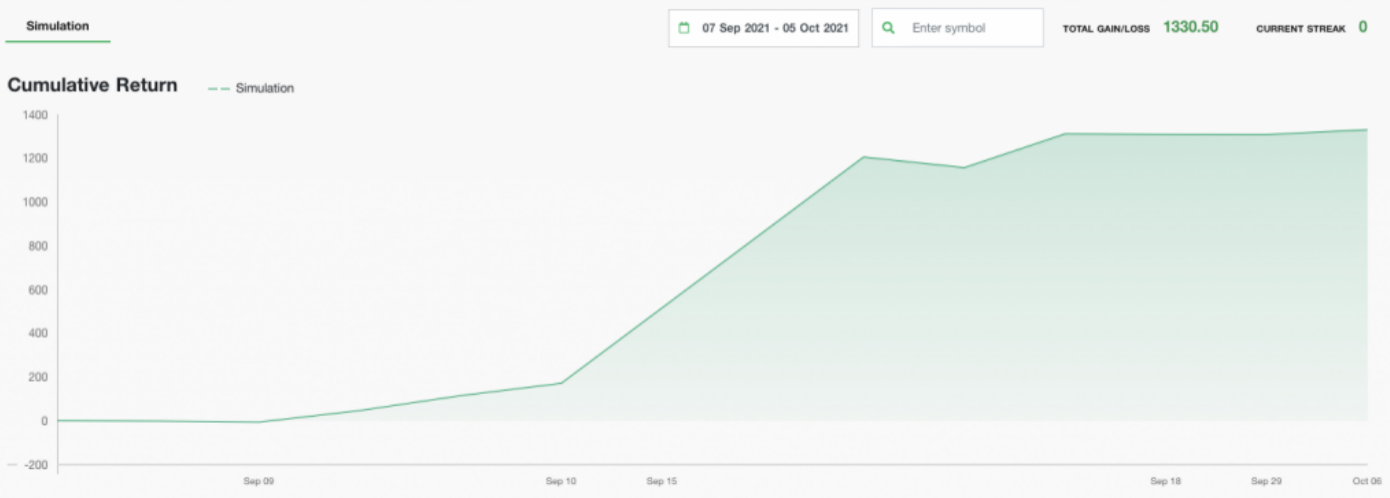The height and width of the screenshot is (498, 1390).
Task: Click the magnifier search icon
Action: tap(888, 28)
